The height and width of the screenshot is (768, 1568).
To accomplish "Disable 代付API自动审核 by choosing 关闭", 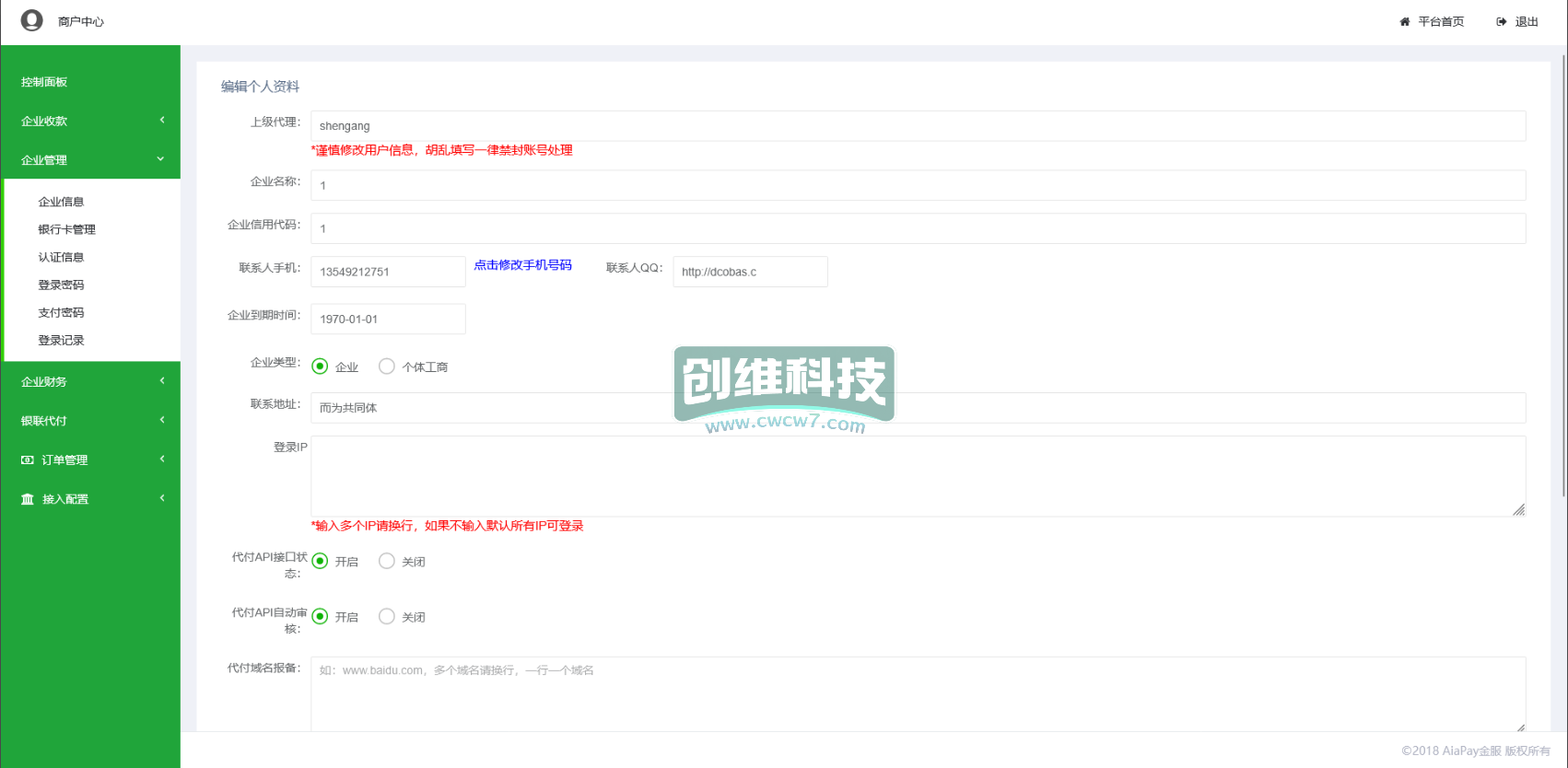I will 387,617.
